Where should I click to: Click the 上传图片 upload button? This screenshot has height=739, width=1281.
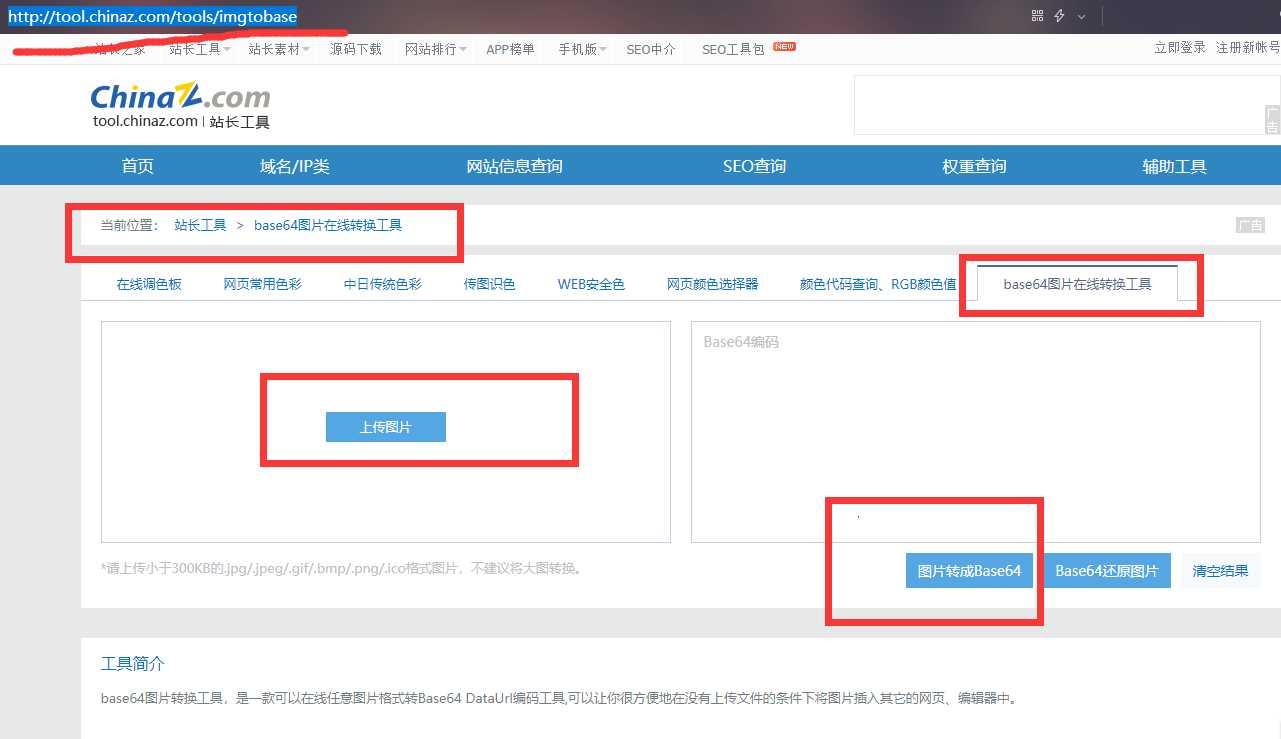(386, 427)
